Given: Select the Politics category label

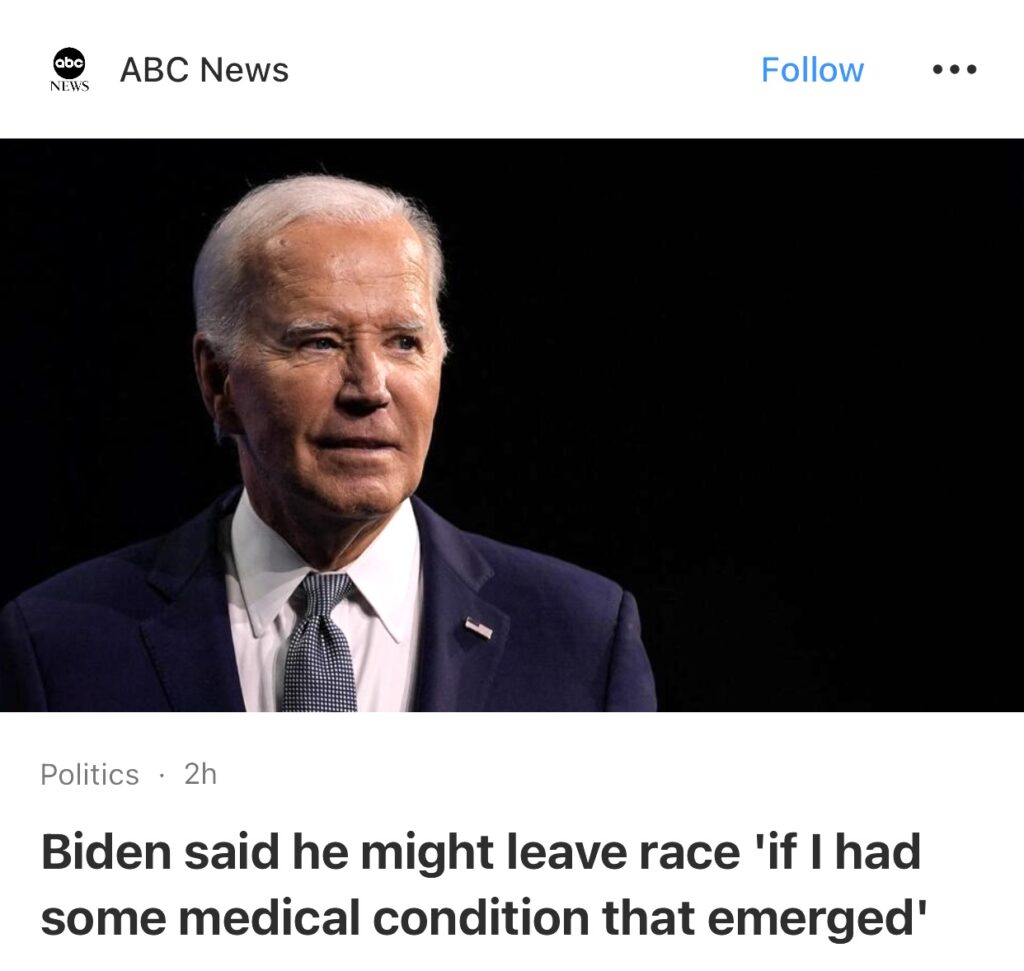Looking at the screenshot, I should (x=89, y=774).
